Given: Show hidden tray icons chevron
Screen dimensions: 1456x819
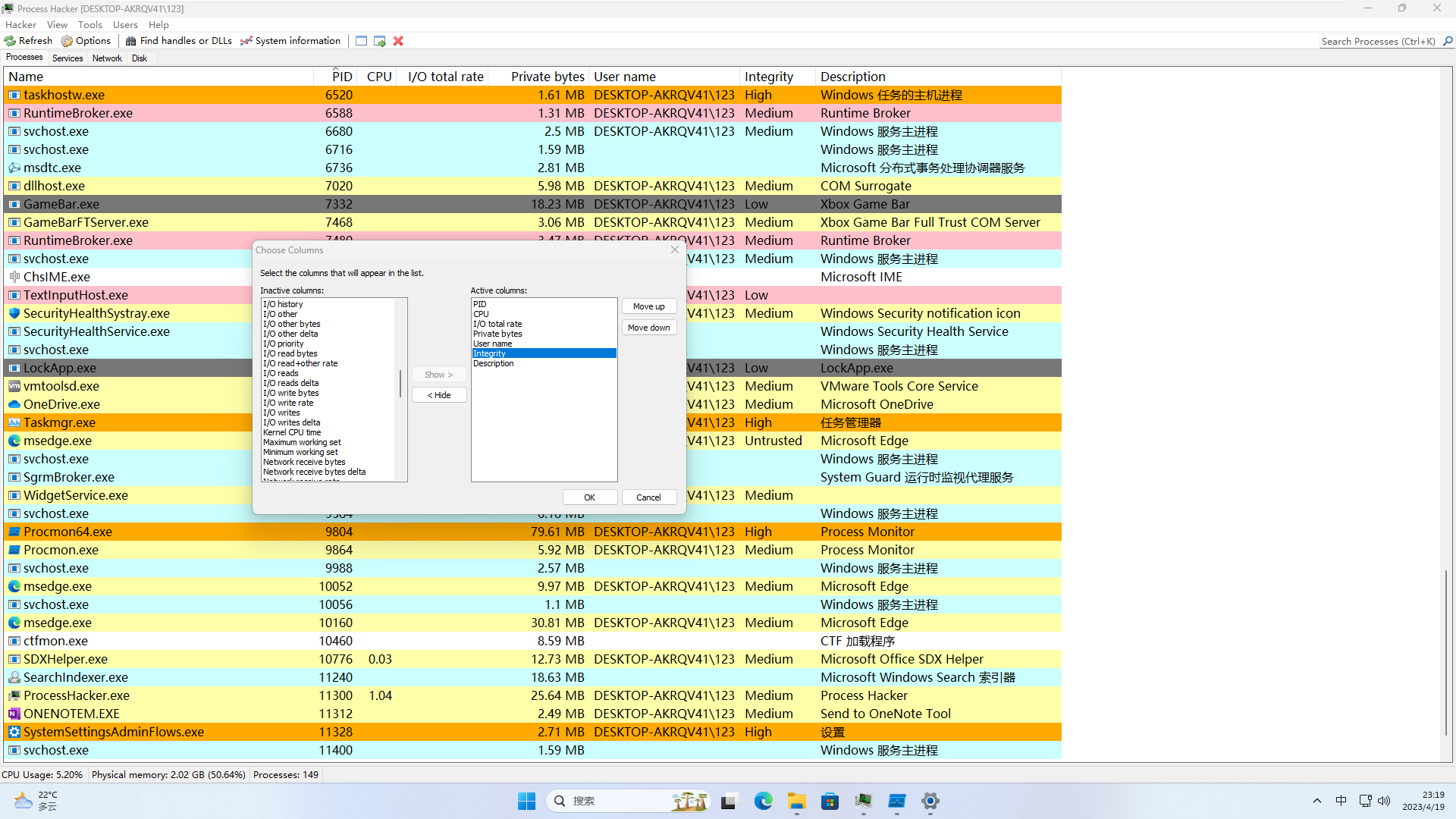Looking at the screenshot, I should tap(1316, 801).
